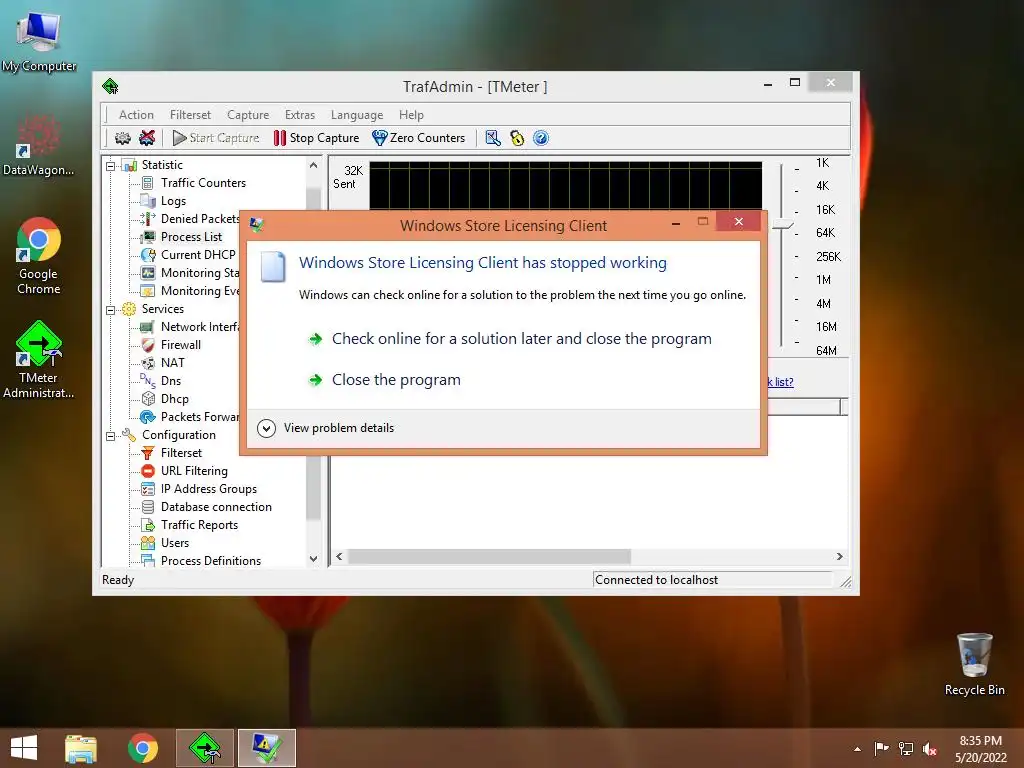Open the Extras menu
Viewport: 1024px width, 768px height.
[300, 115]
